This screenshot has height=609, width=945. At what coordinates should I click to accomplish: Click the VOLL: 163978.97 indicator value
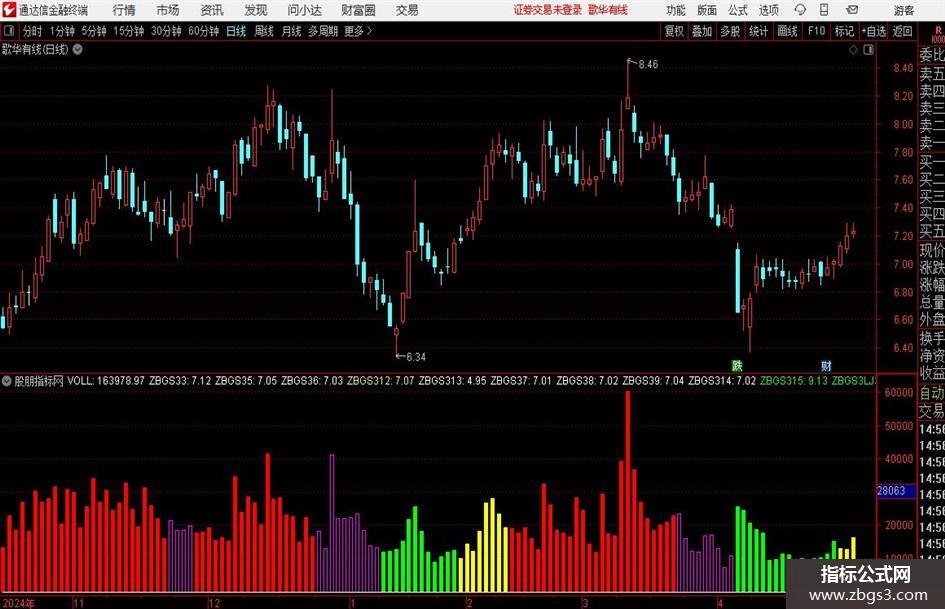105,381
